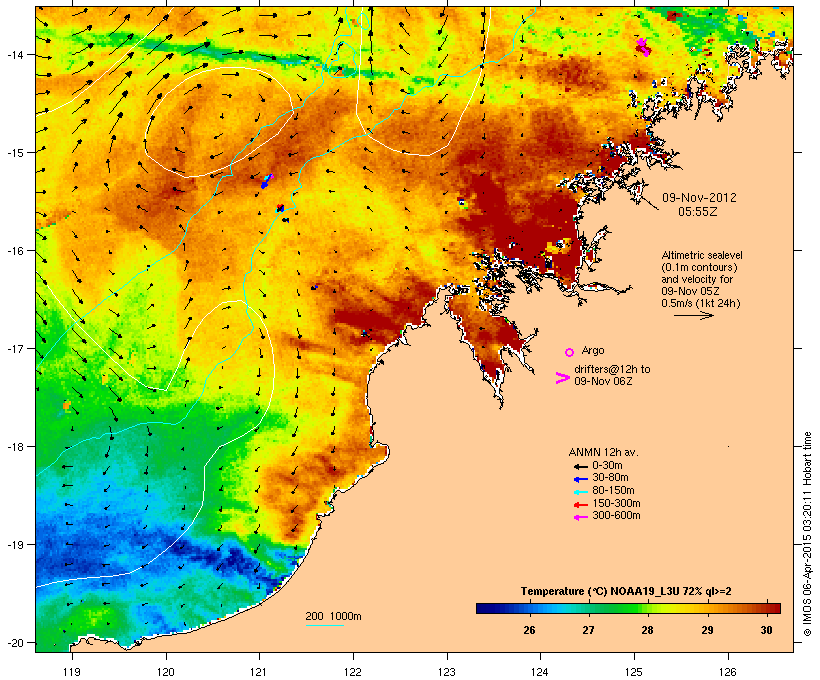
Task: Click the '0-30m' depth label
Action: (607, 466)
